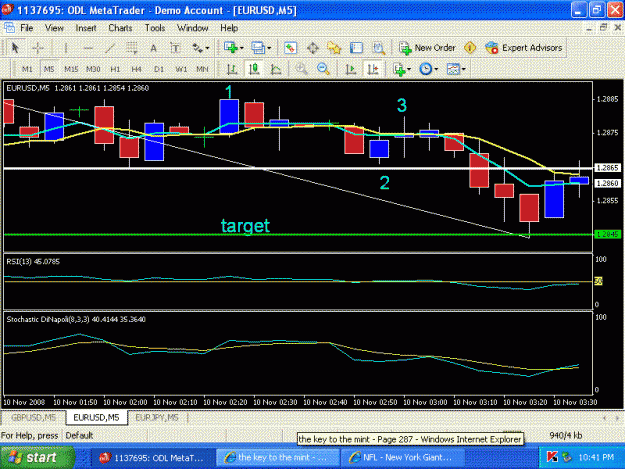
Task: Switch to D1 timeframe
Action: coord(159,69)
